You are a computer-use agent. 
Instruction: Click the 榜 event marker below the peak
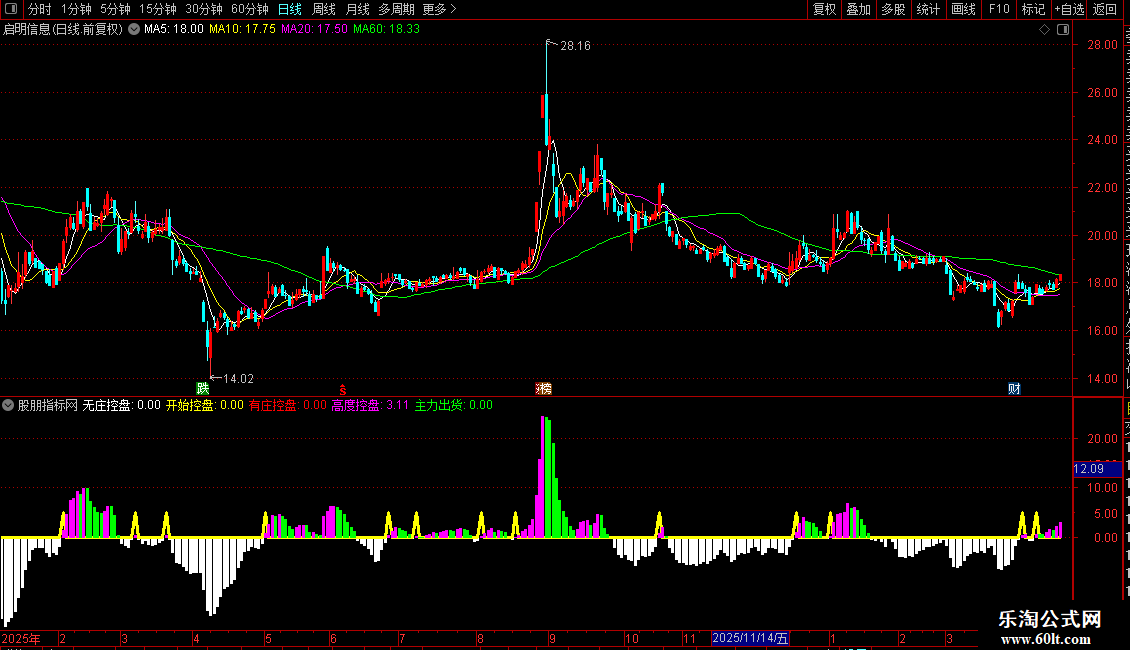[544, 388]
